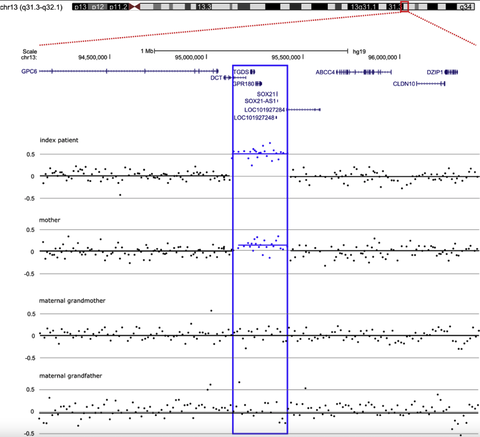Click the mother track label
Viewport: 480px width, 437px height.
point(50,220)
